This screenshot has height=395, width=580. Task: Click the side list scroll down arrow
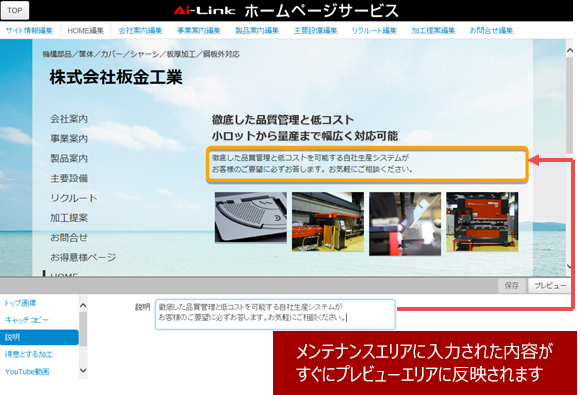pos(83,370)
